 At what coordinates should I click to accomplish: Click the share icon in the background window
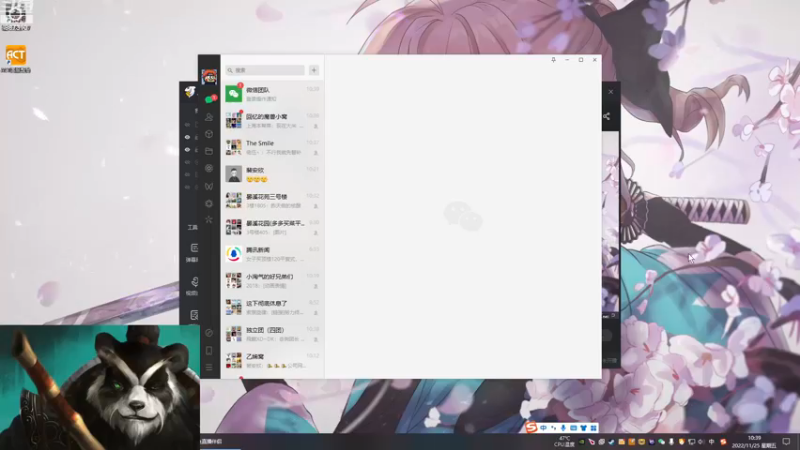click(x=607, y=116)
